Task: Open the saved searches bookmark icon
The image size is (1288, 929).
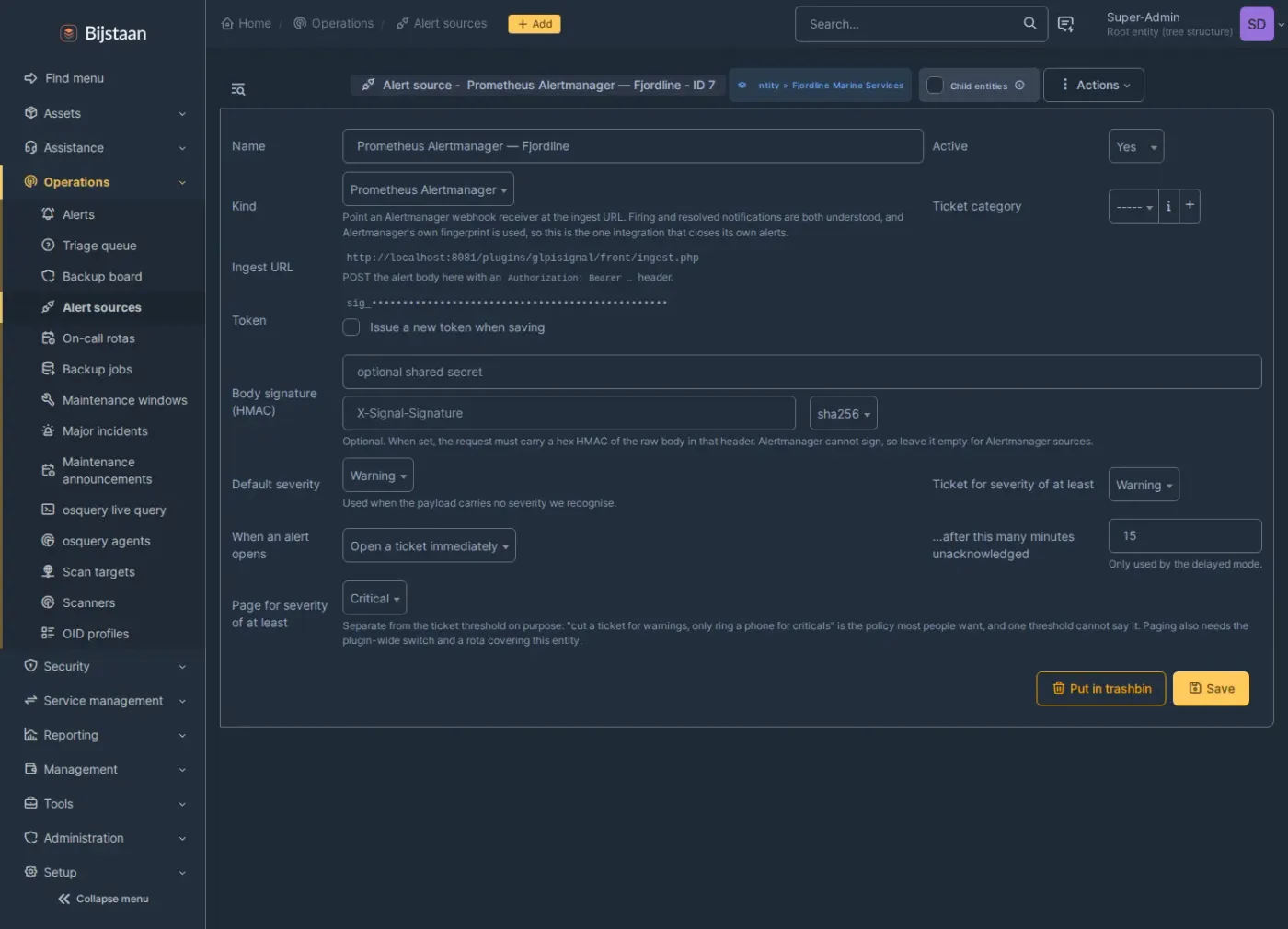Action: pos(1065,24)
